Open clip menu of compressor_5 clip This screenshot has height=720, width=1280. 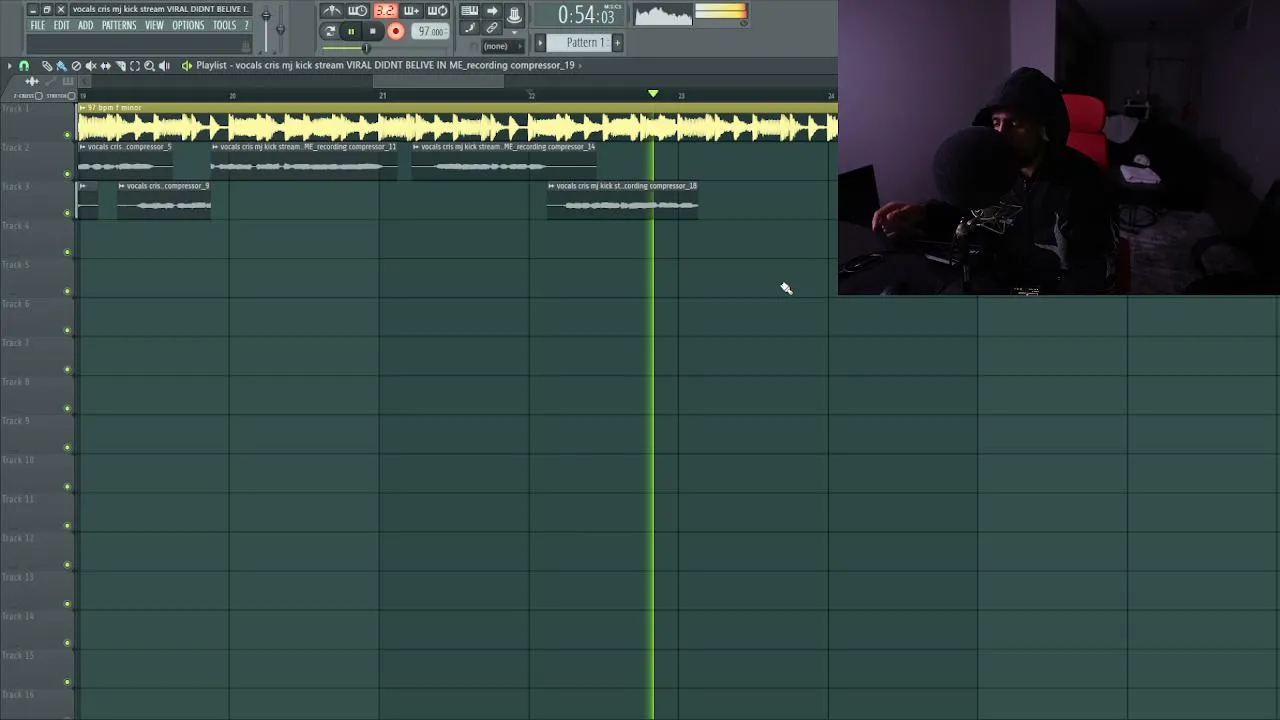click(x=83, y=147)
